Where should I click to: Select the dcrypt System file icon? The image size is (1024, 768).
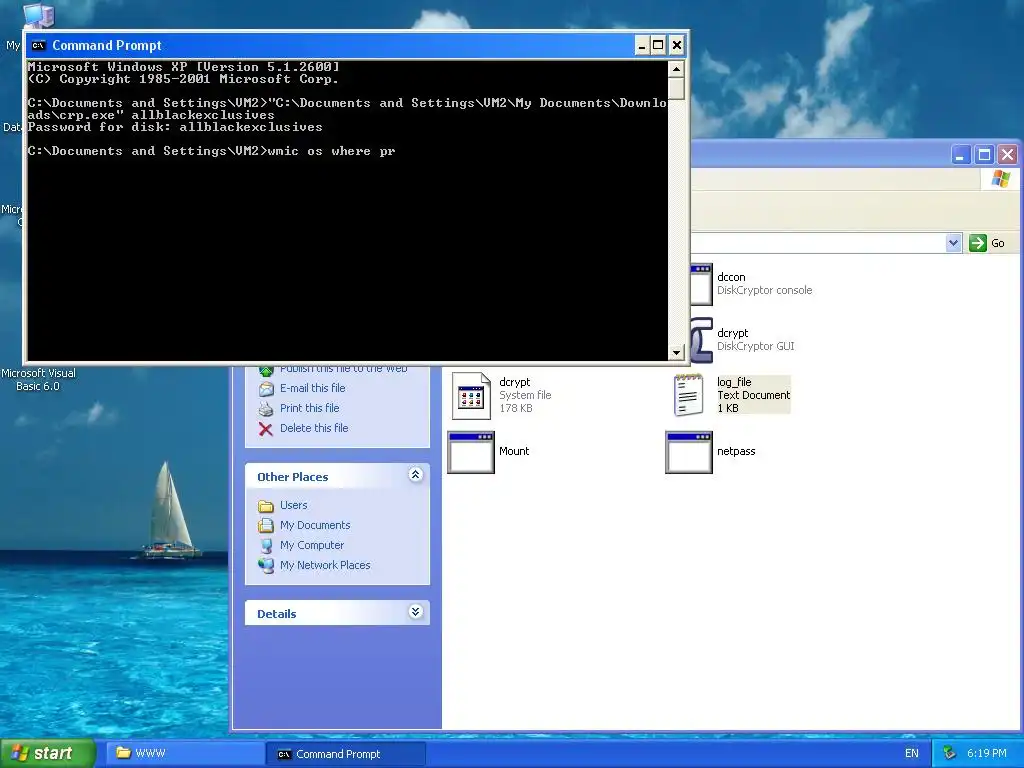coord(471,396)
